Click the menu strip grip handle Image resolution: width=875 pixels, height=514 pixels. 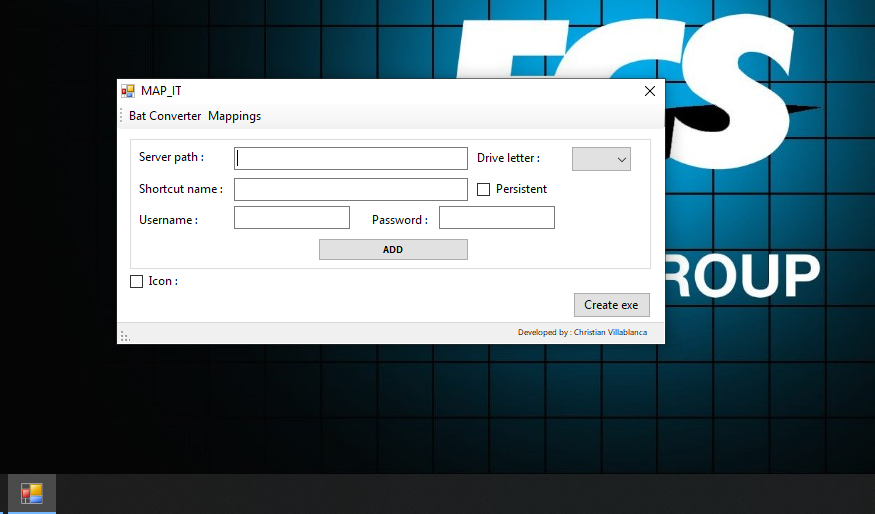[121, 116]
